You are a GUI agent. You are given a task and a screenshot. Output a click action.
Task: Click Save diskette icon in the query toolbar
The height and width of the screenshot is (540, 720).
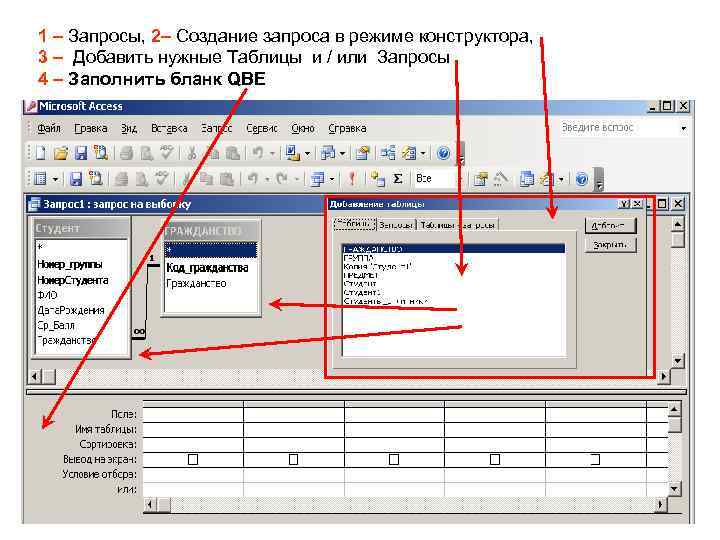[76, 179]
